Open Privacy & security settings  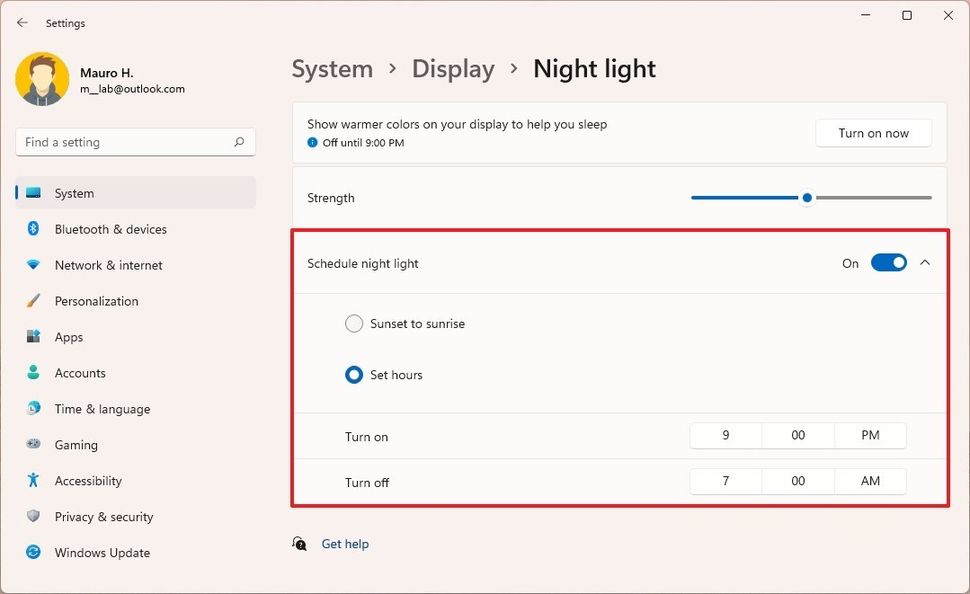[102, 517]
